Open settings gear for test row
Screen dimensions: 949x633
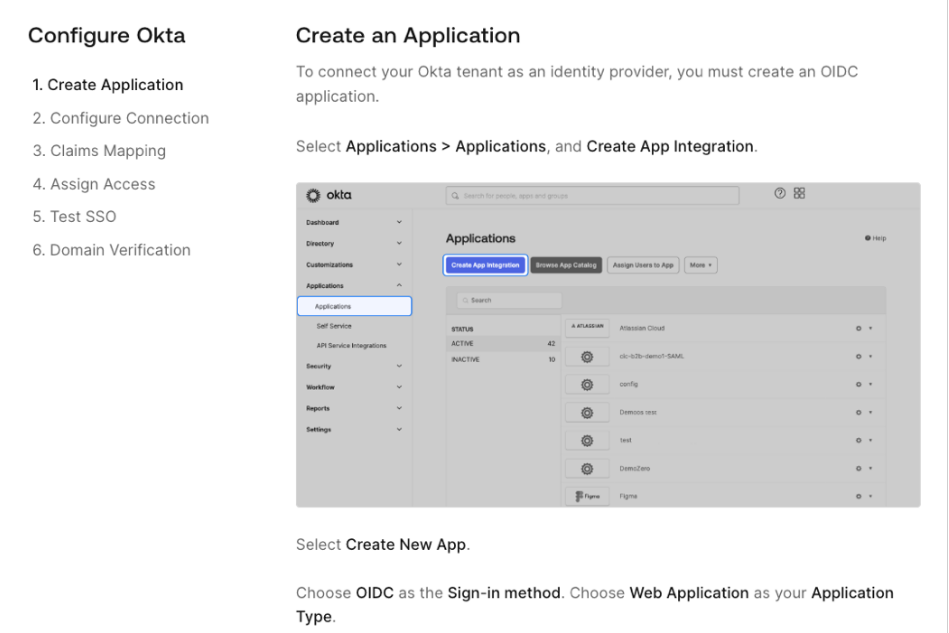click(858, 441)
